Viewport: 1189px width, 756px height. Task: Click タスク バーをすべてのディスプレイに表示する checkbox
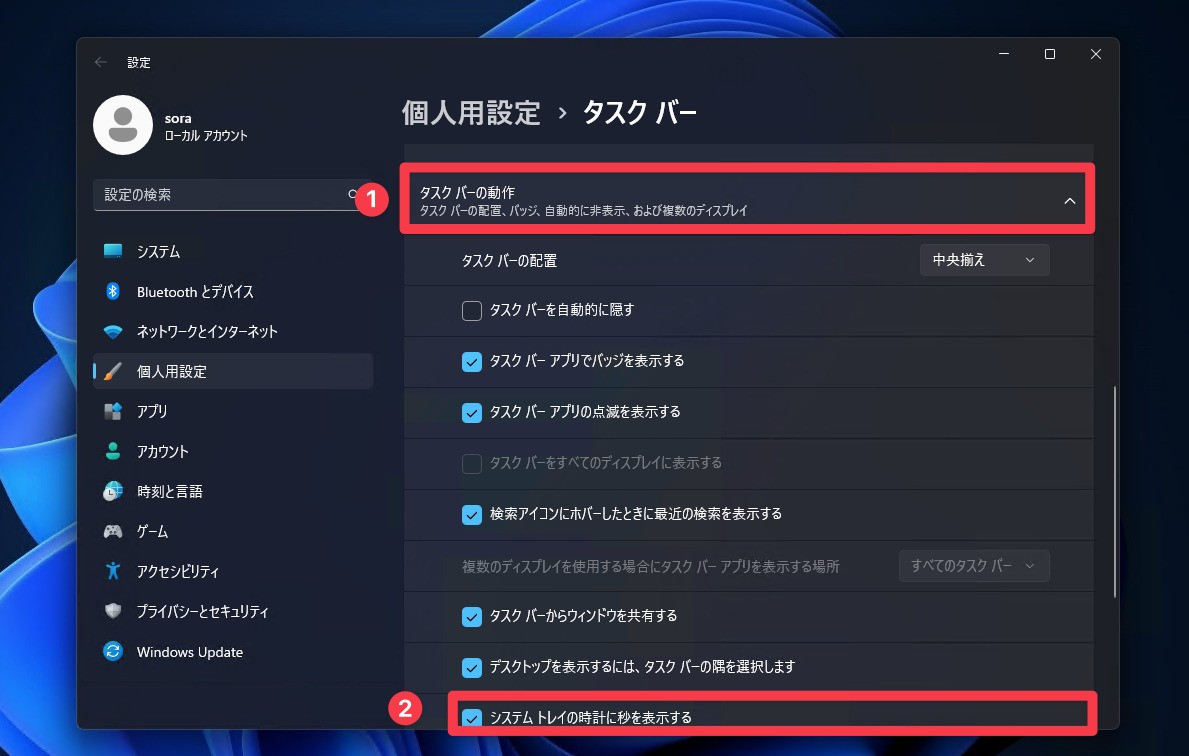click(x=472, y=463)
